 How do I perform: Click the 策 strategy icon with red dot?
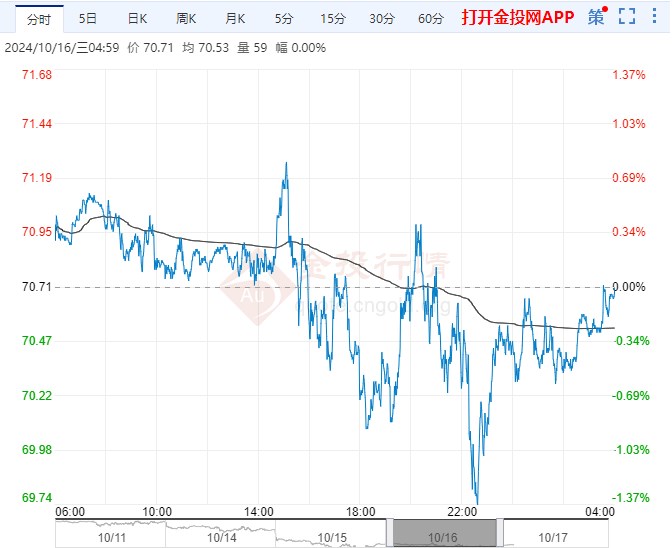coord(596,17)
